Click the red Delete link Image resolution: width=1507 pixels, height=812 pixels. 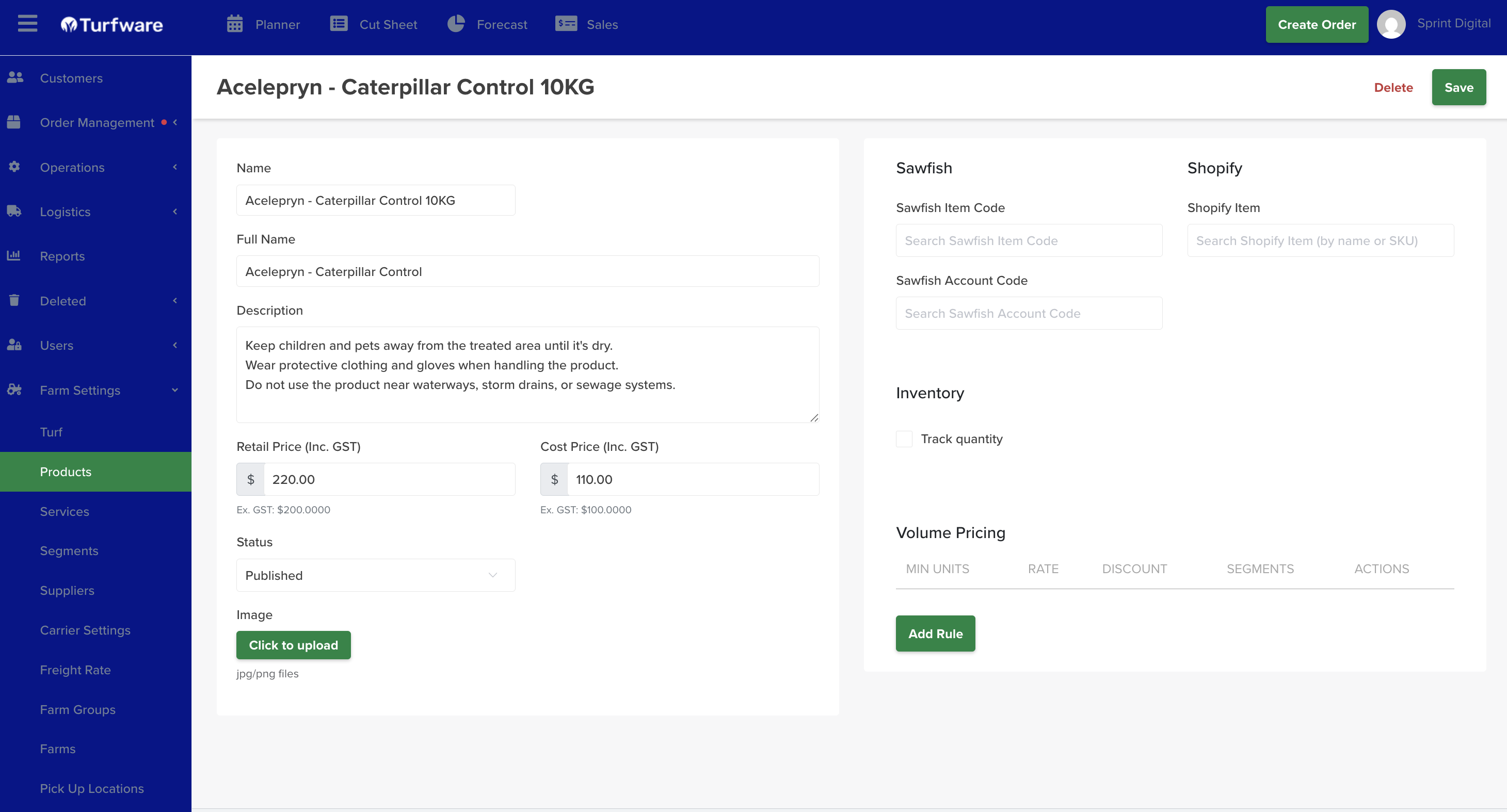point(1393,87)
